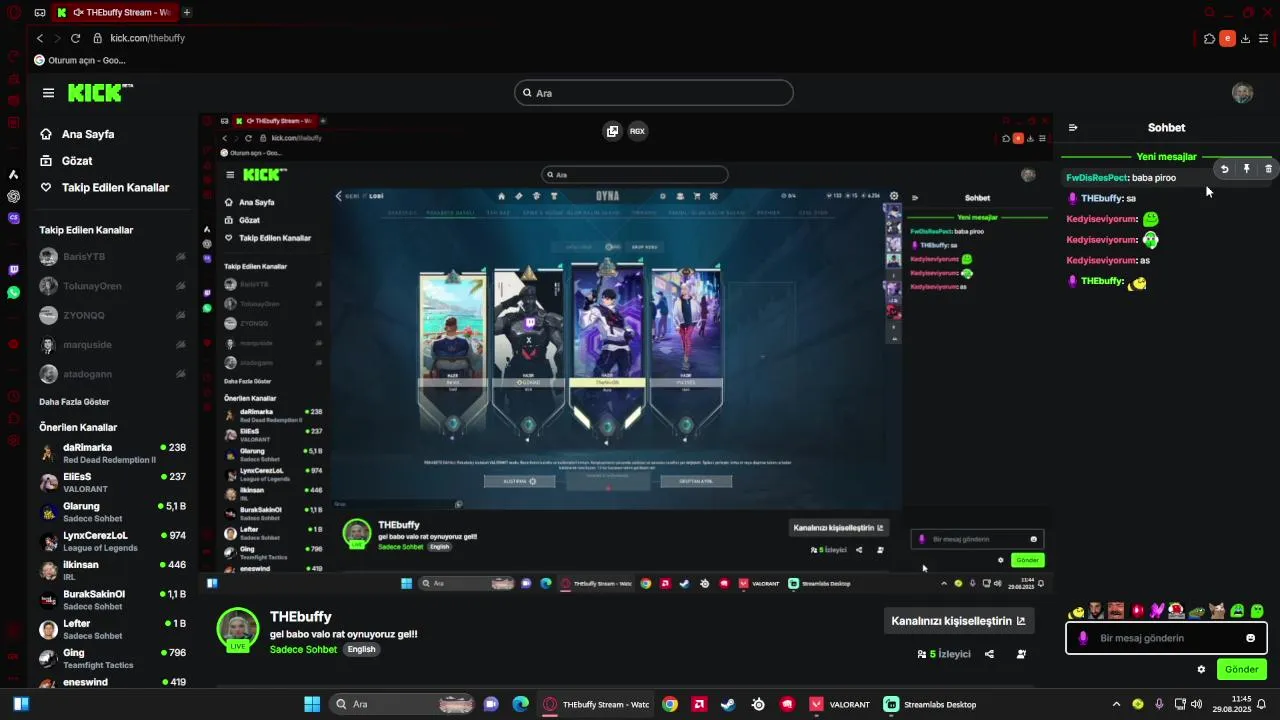Pin the baba piroo chat message
Viewport: 1280px width, 720px height.
click(1247, 169)
